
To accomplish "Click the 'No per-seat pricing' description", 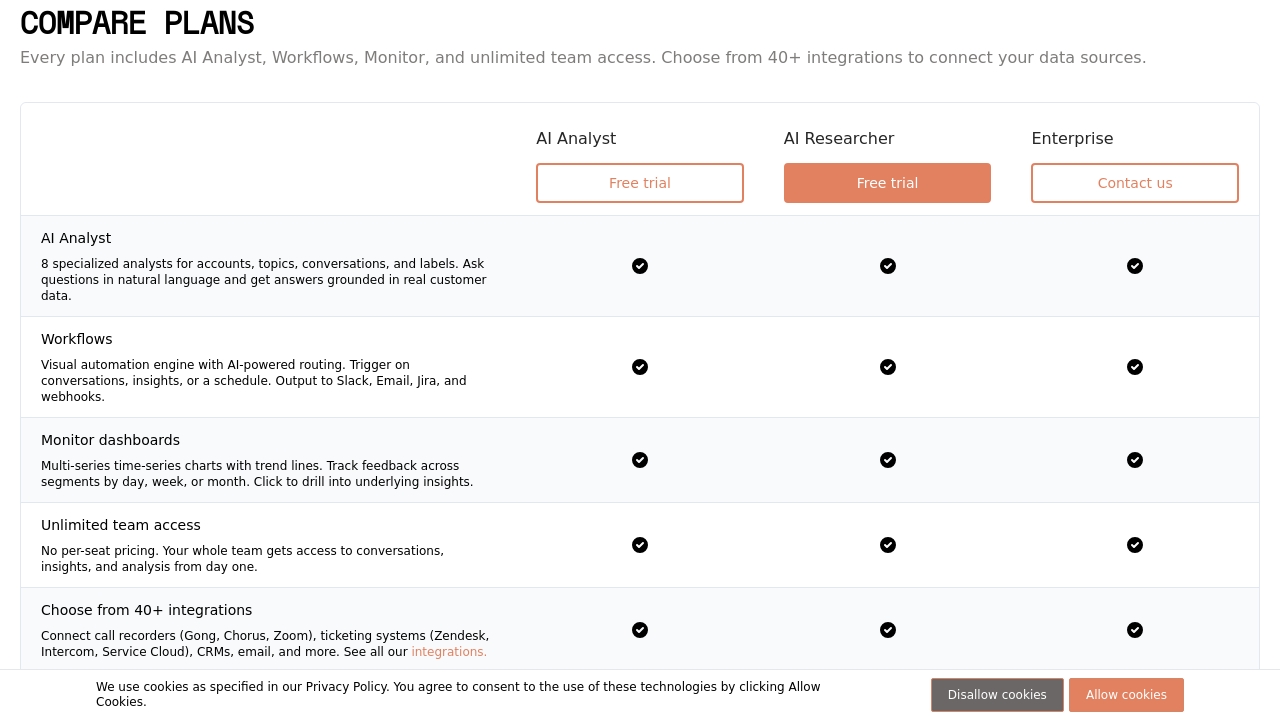I will pos(242,559).
